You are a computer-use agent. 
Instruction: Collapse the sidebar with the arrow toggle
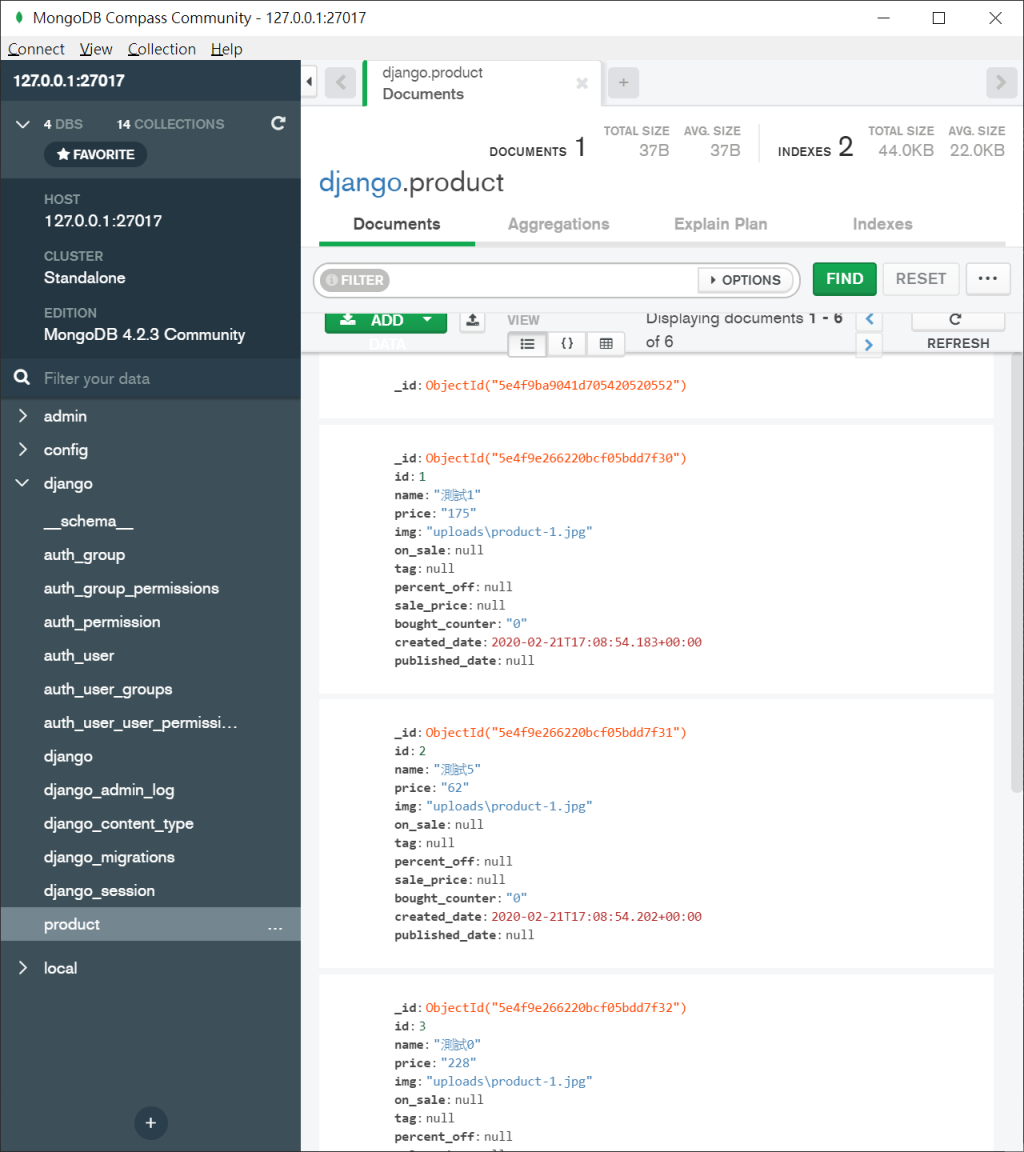point(309,82)
